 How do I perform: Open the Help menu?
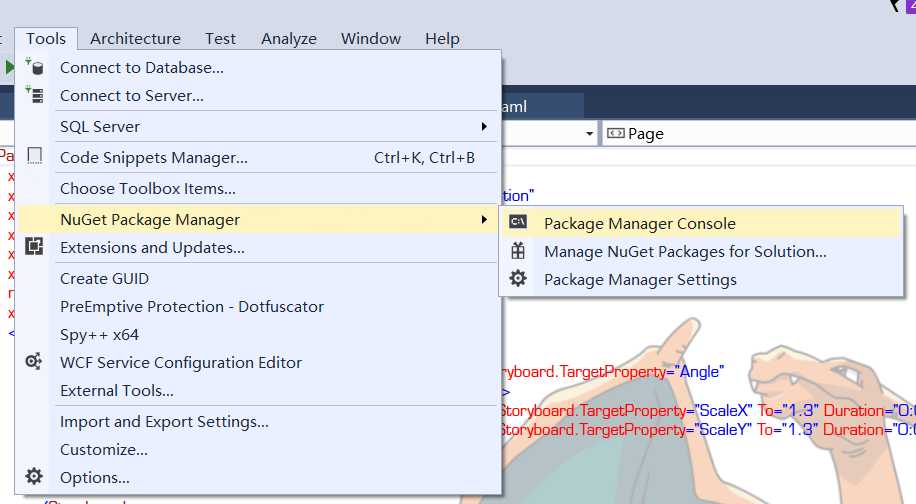coord(442,39)
